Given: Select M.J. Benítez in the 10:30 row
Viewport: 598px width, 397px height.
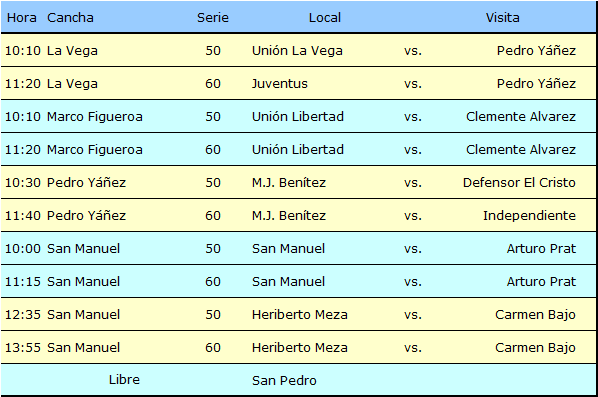Looking at the screenshot, I should point(289,183).
